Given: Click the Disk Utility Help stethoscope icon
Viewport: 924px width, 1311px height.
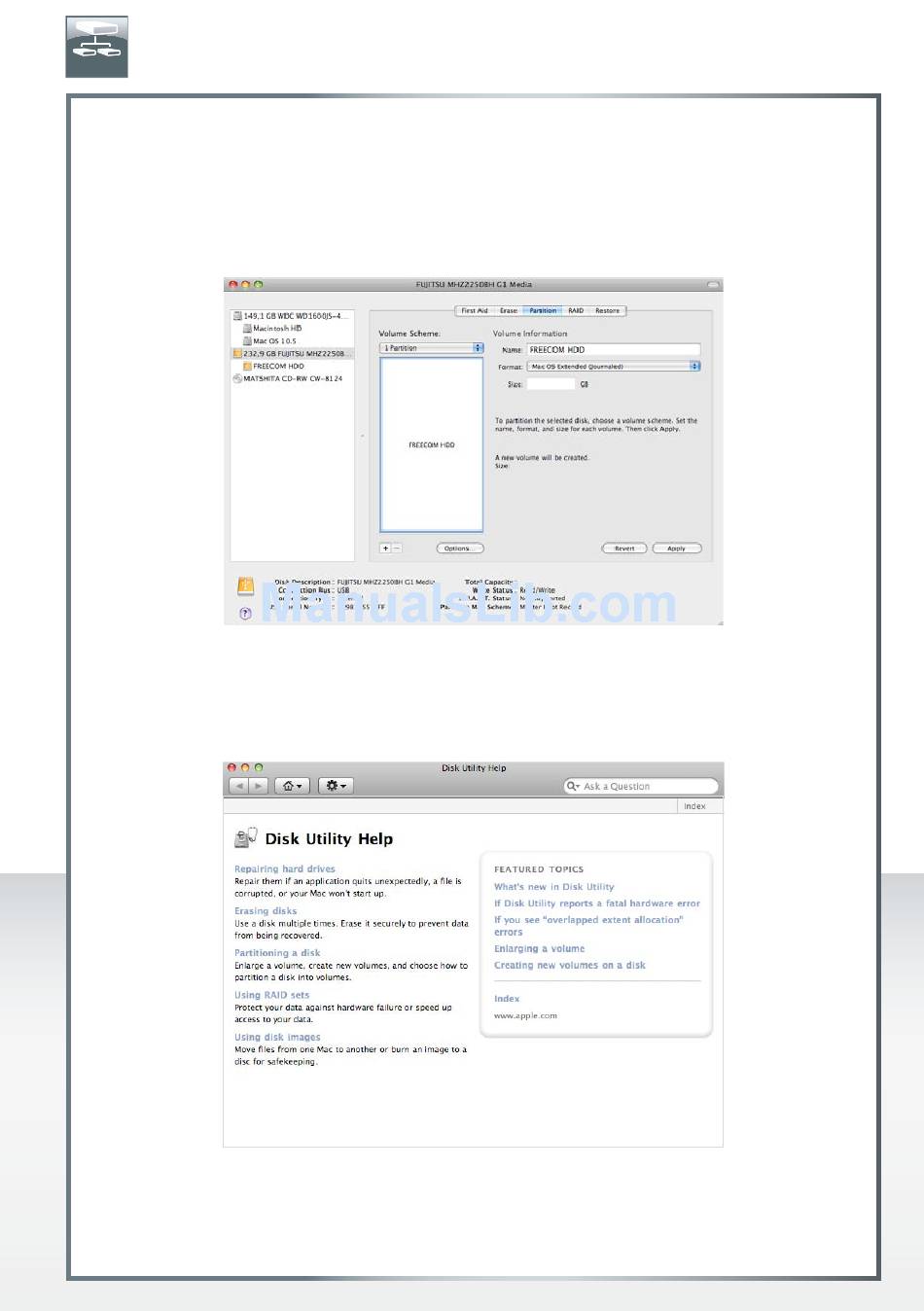Looking at the screenshot, I should (x=246, y=837).
